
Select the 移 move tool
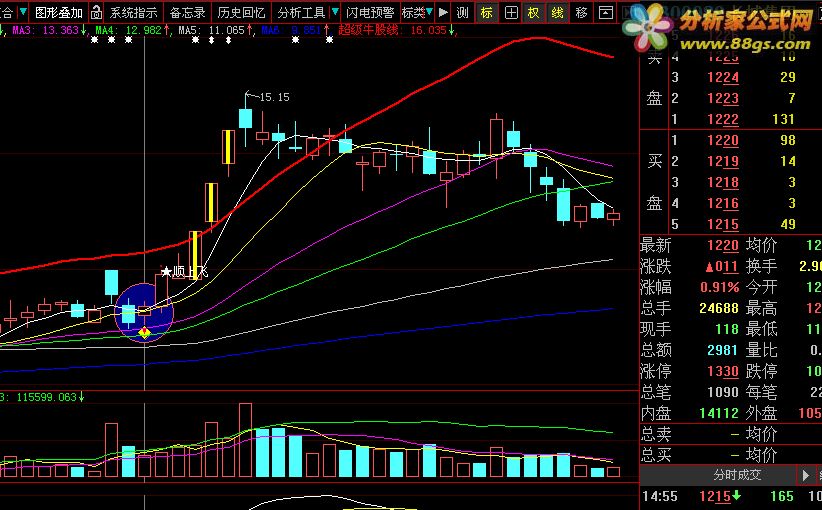(x=581, y=12)
